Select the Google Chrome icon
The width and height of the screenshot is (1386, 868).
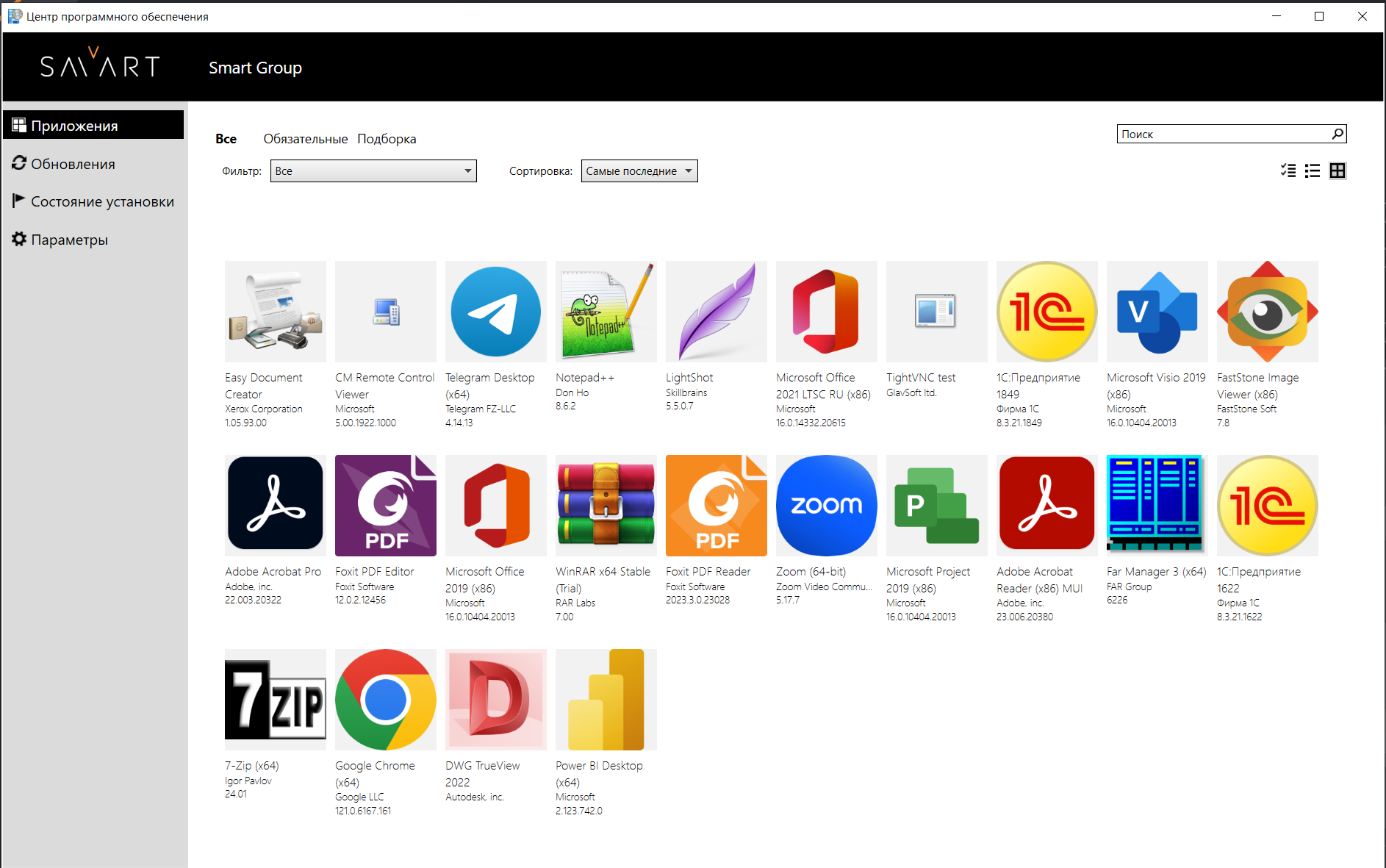(x=385, y=700)
